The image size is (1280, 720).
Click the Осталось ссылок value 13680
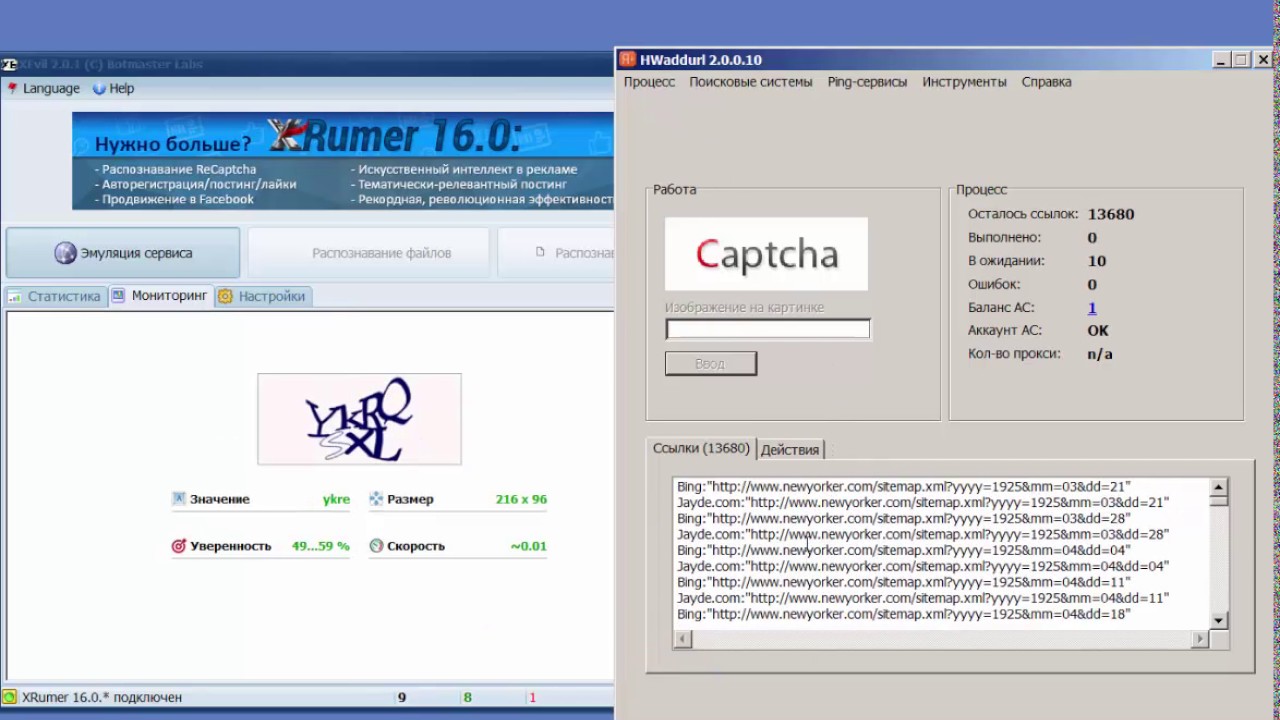(1111, 214)
